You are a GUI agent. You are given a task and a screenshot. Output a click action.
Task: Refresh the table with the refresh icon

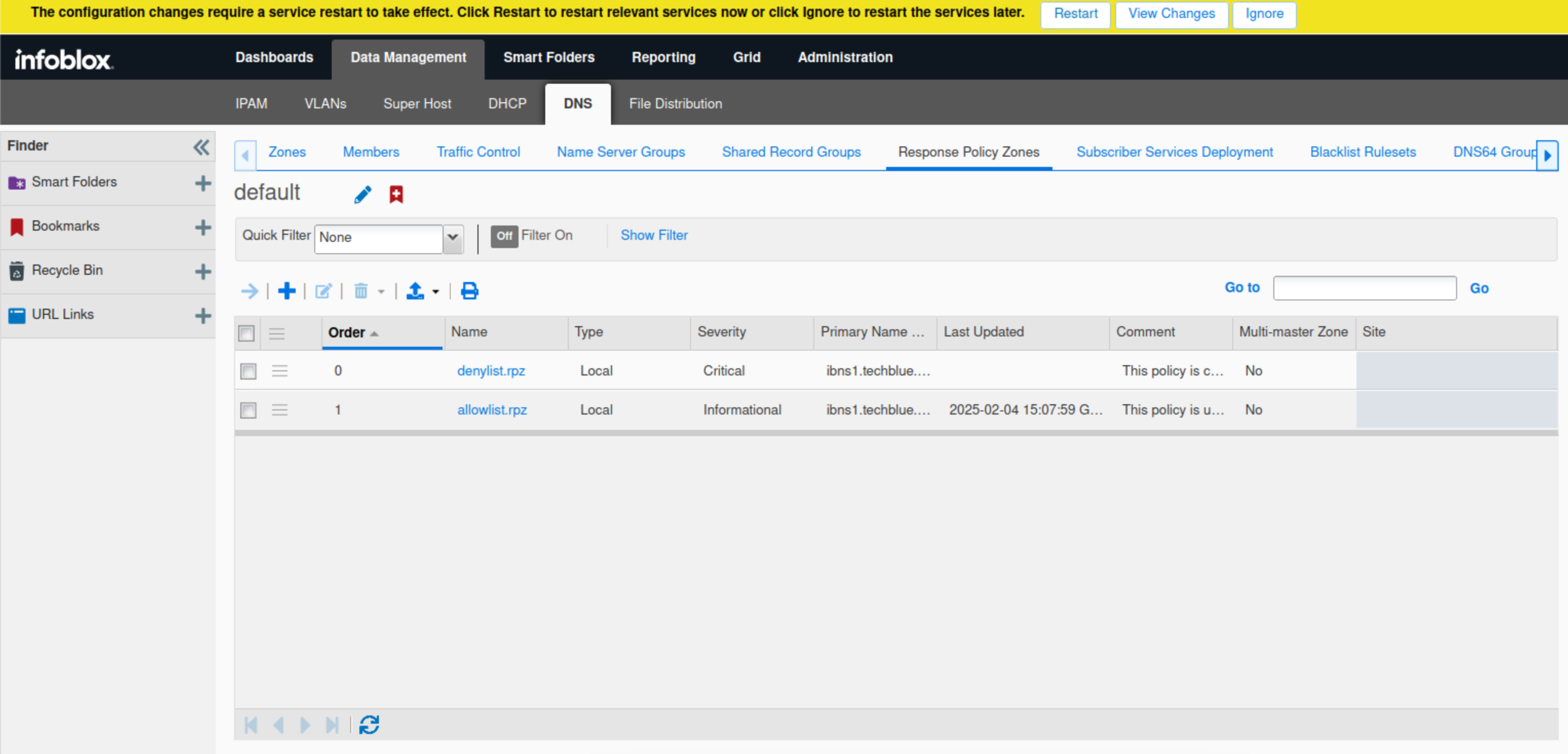369,725
